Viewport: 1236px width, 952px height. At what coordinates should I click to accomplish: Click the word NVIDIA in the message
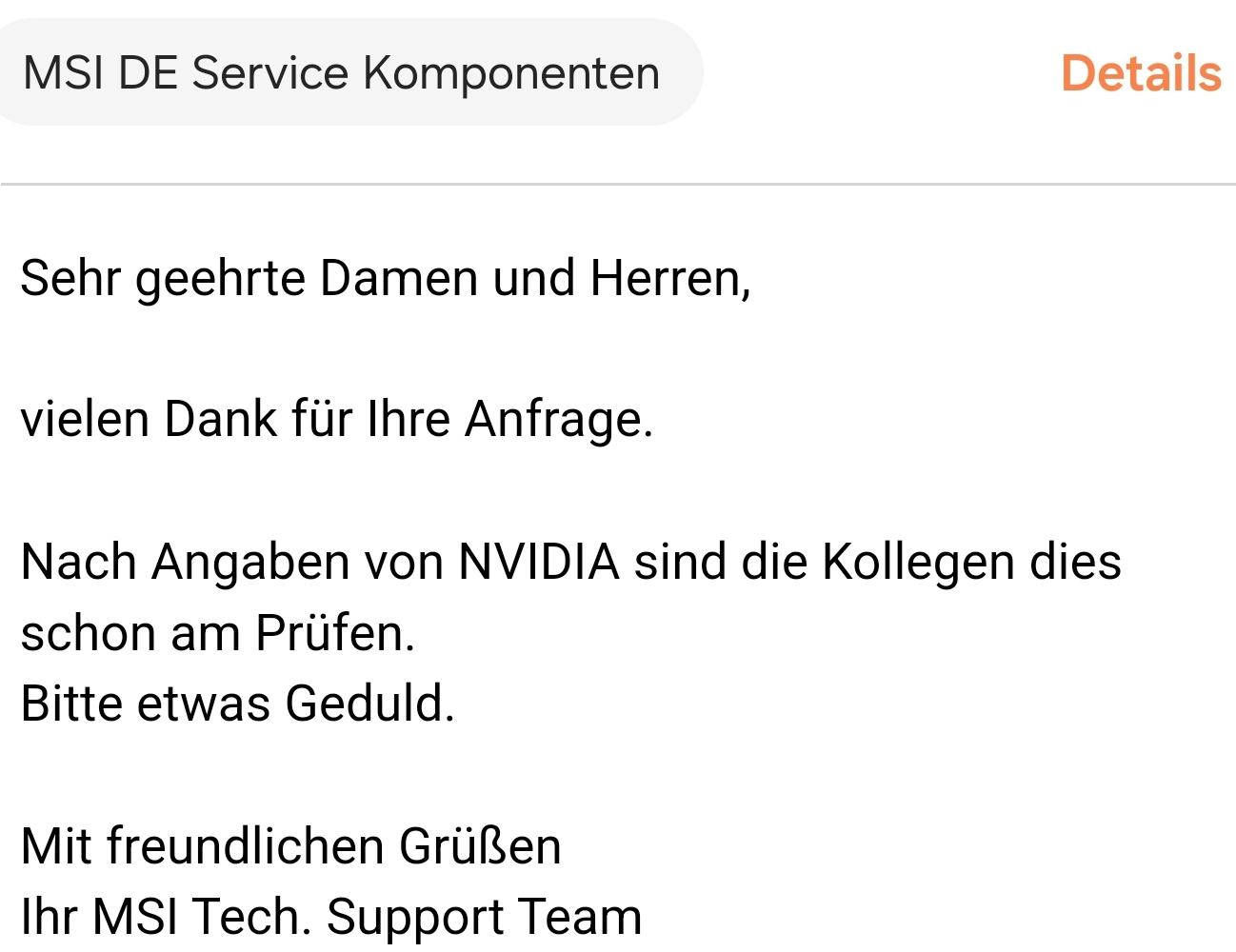[539, 561]
